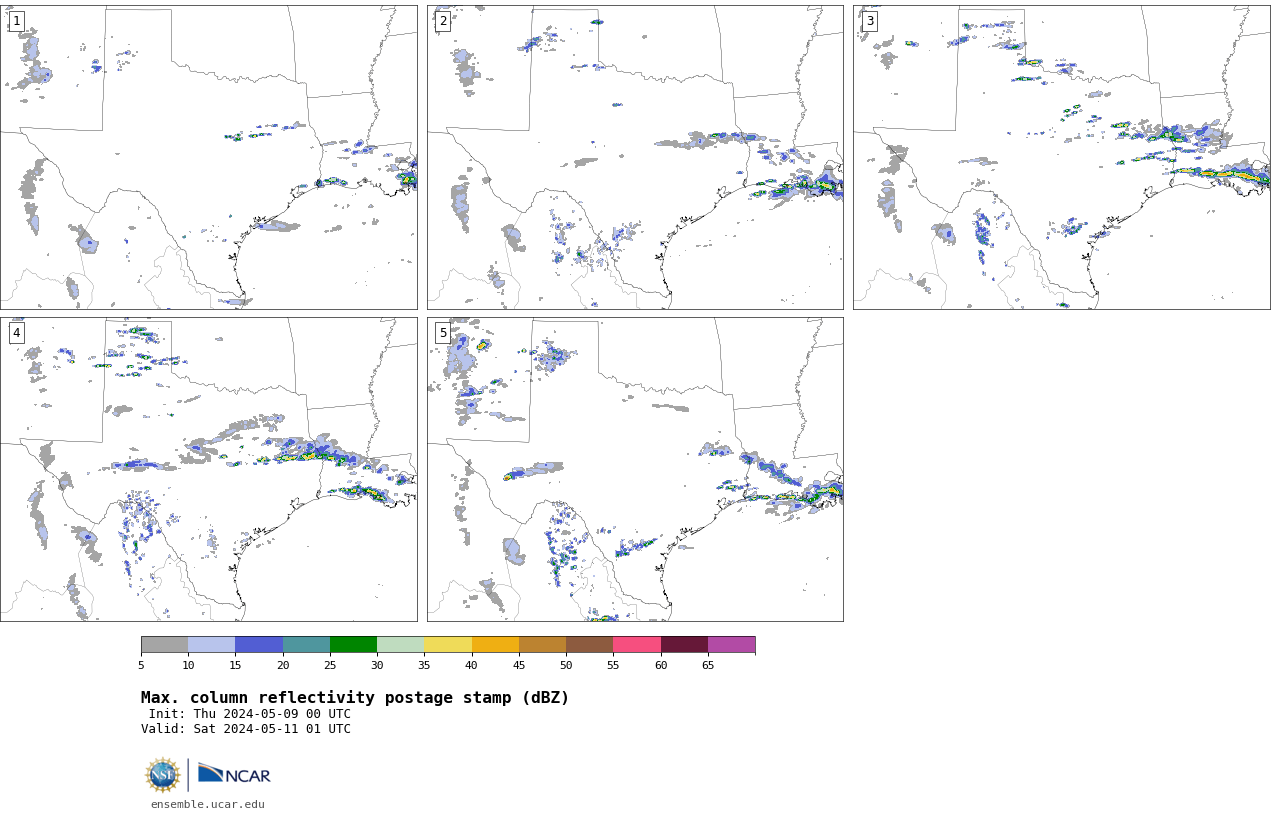The height and width of the screenshot is (815, 1280).
Task: Click the brown 50-55 dBZ swatch
Action: pyautogui.click(x=589, y=645)
